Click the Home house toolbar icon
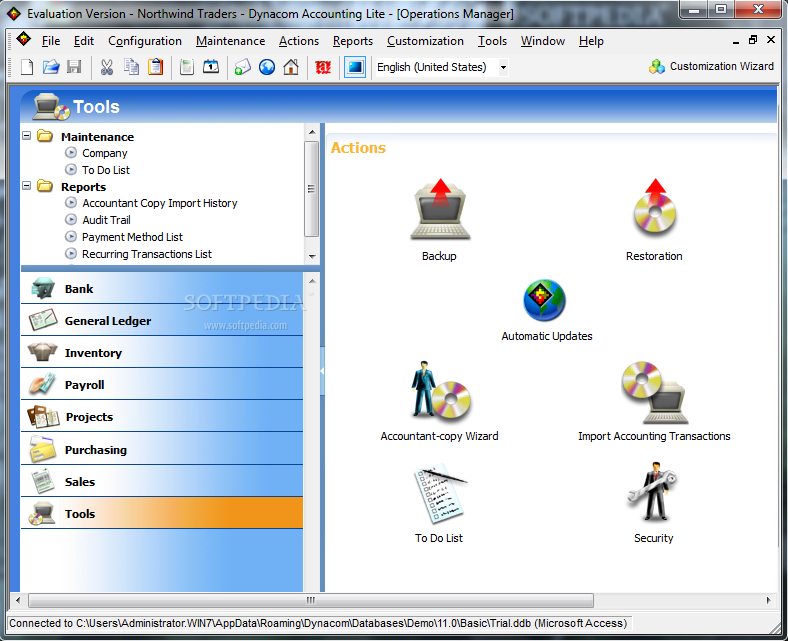Screen dimensions: 788x641 point(291,67)
